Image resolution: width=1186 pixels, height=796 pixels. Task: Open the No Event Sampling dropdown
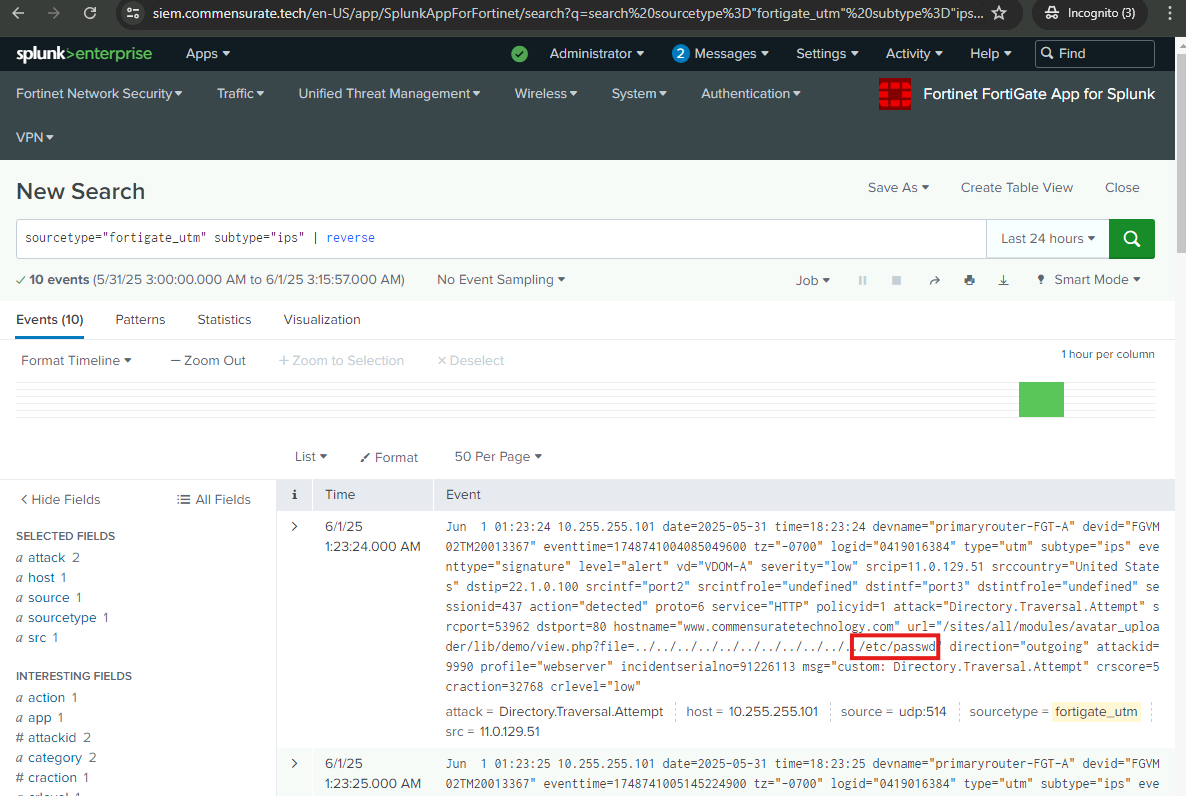click(x=500, y=280)
